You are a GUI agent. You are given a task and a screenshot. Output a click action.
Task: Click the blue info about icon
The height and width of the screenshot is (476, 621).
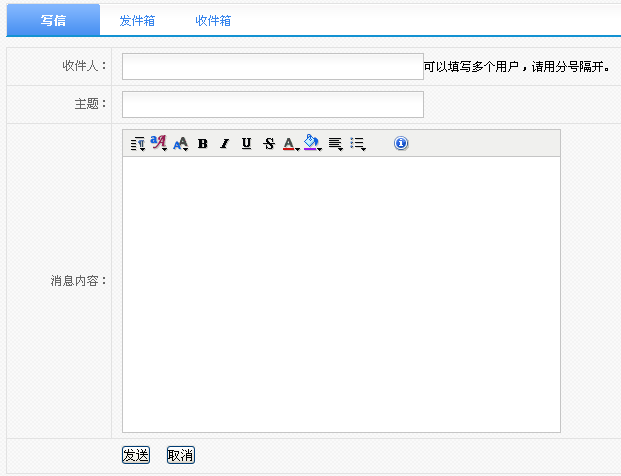(401, 144)
